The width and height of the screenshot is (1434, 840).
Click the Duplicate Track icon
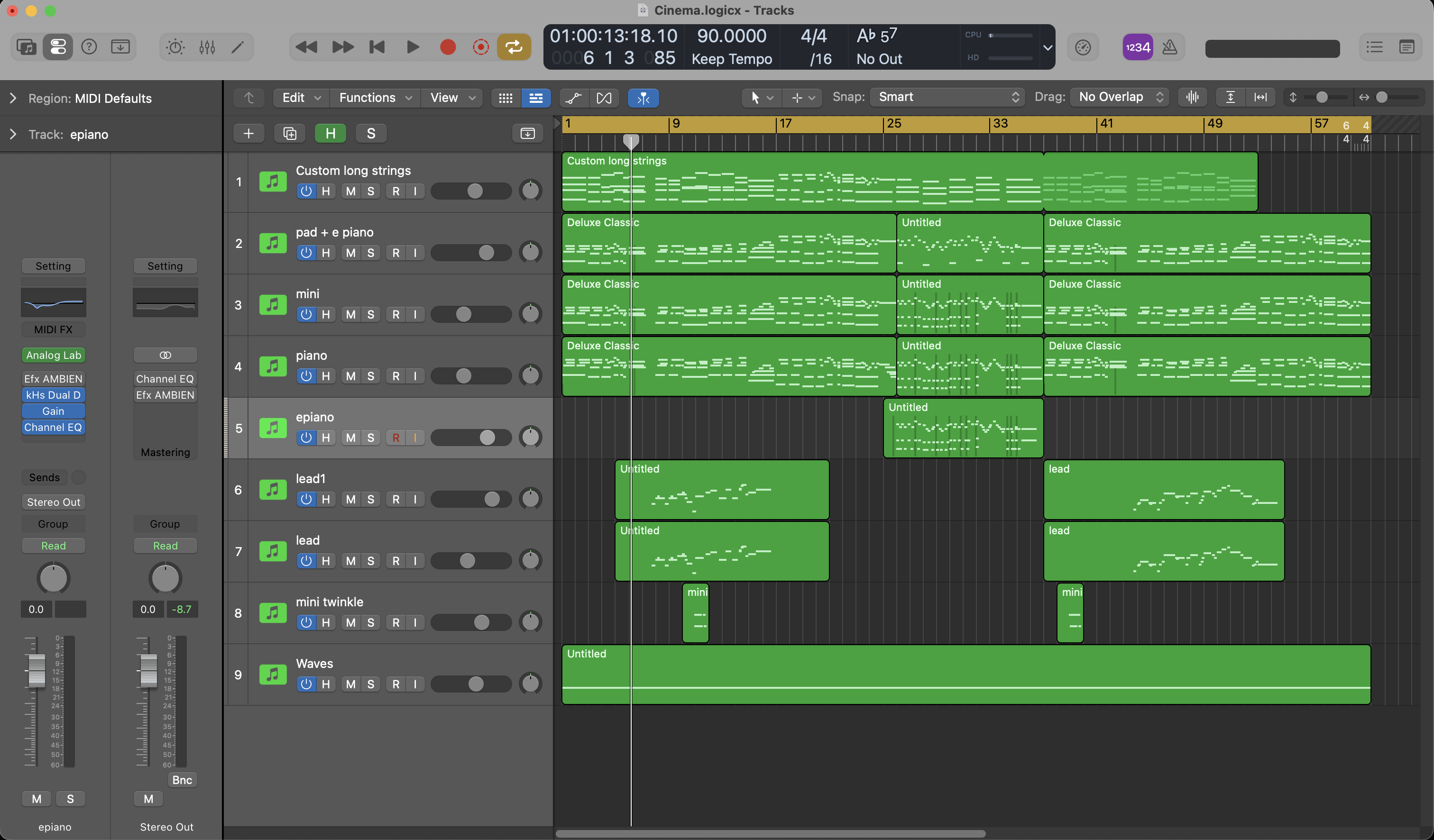(290, 134)
